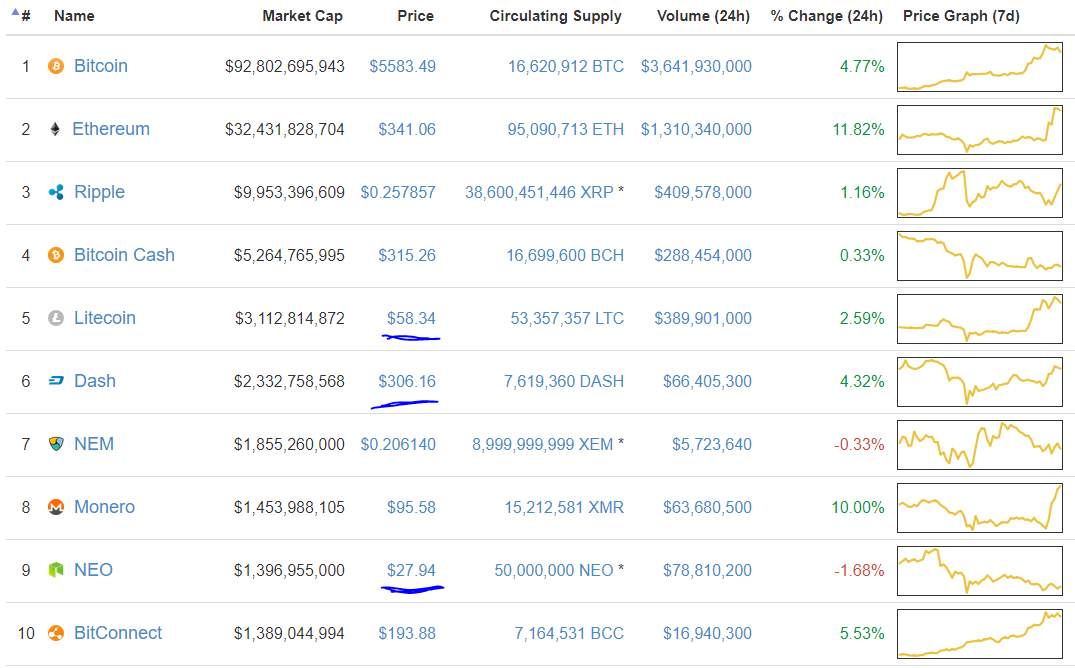This screenshot has width=1075, height=668.
Task: Open Monero's 7-day price graph
Action: (x=980, y=508)
